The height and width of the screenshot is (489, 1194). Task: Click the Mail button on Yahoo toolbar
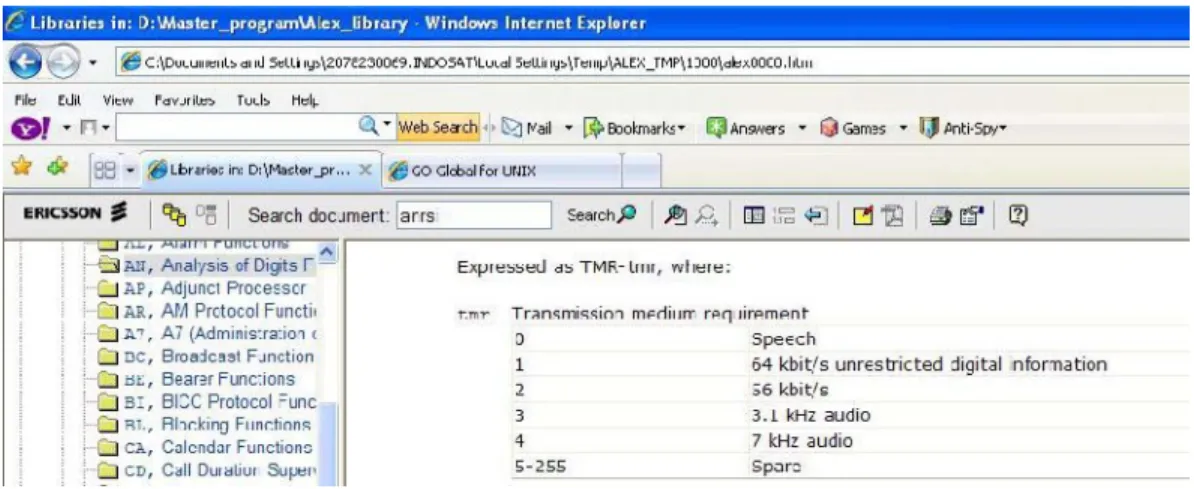(x=526, y=128)
